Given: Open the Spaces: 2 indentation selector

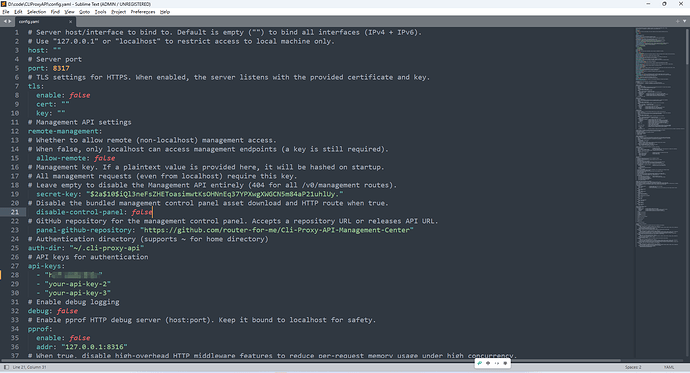Looking at the screenshot, I should click(x=633, y=367).
